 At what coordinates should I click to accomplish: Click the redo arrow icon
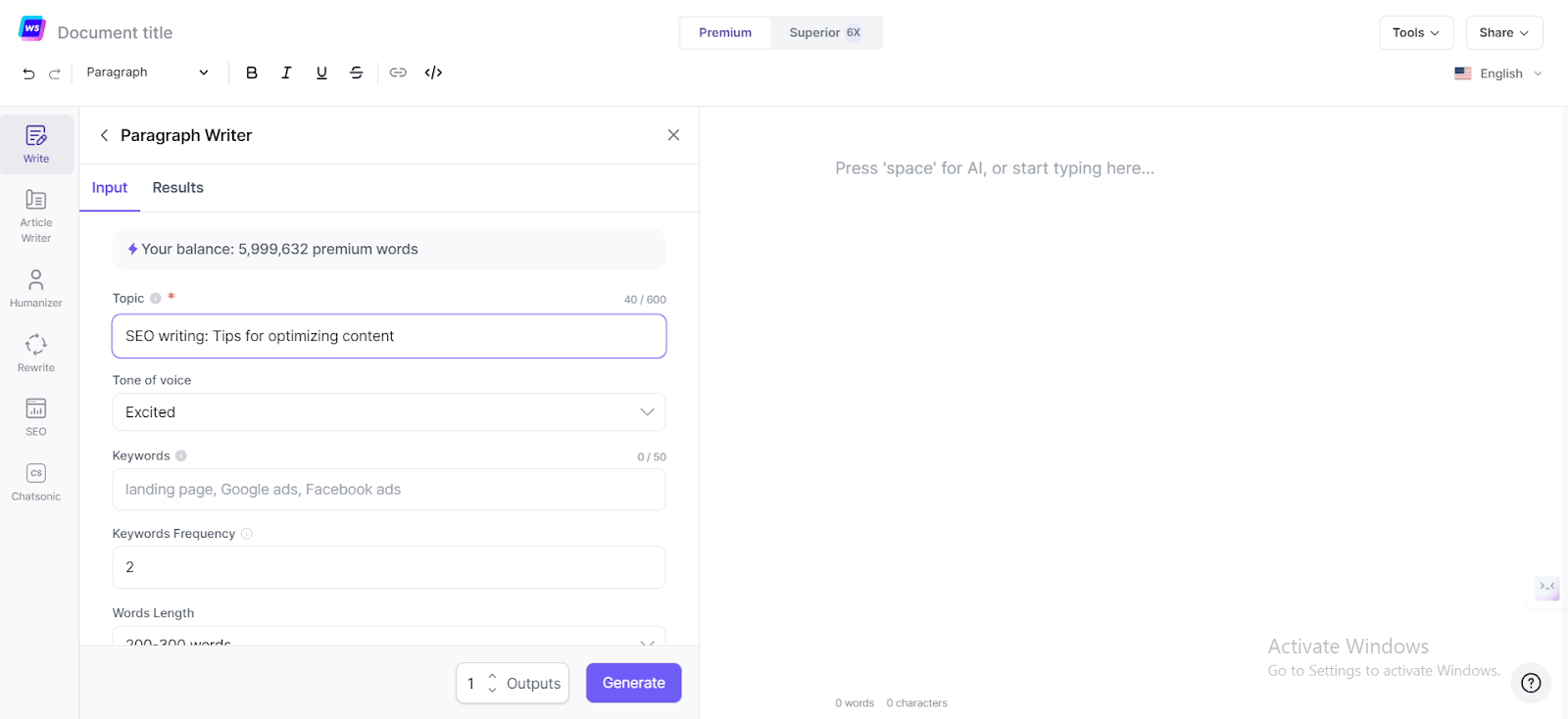pos(55,73)
